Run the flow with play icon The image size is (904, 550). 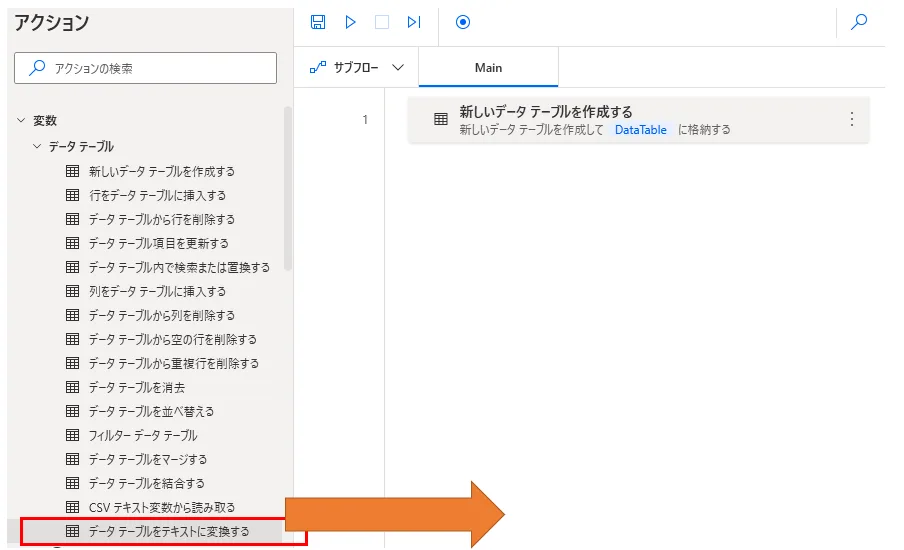tap(350, 22)
